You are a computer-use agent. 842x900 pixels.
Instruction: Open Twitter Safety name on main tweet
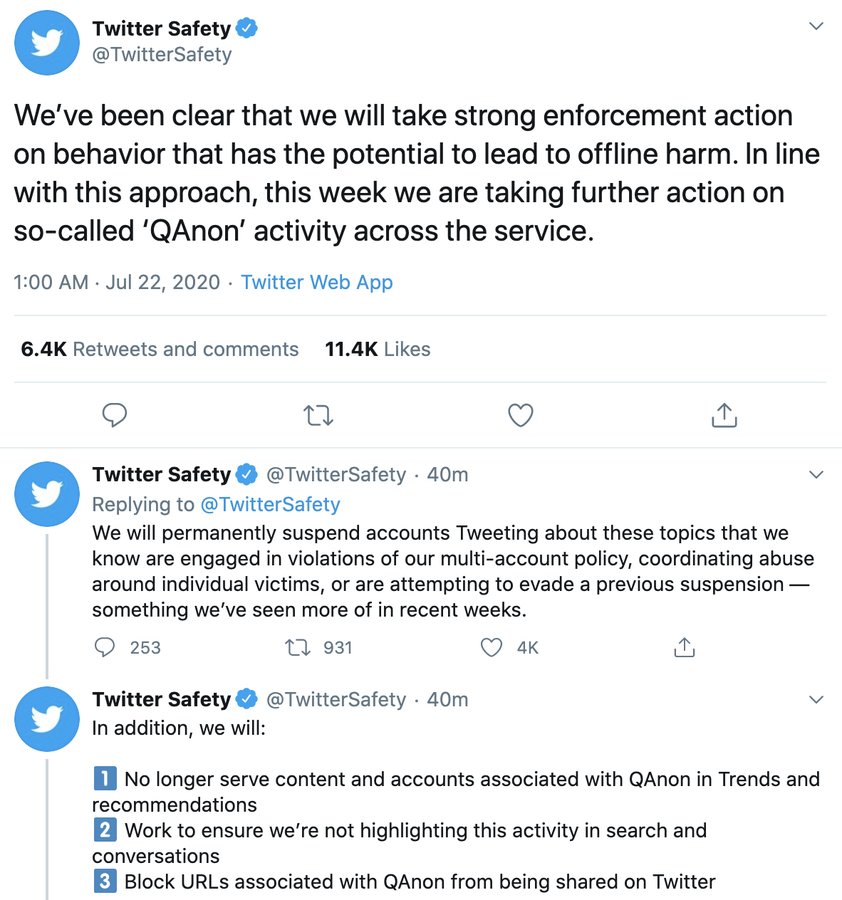tap(161, 28)
